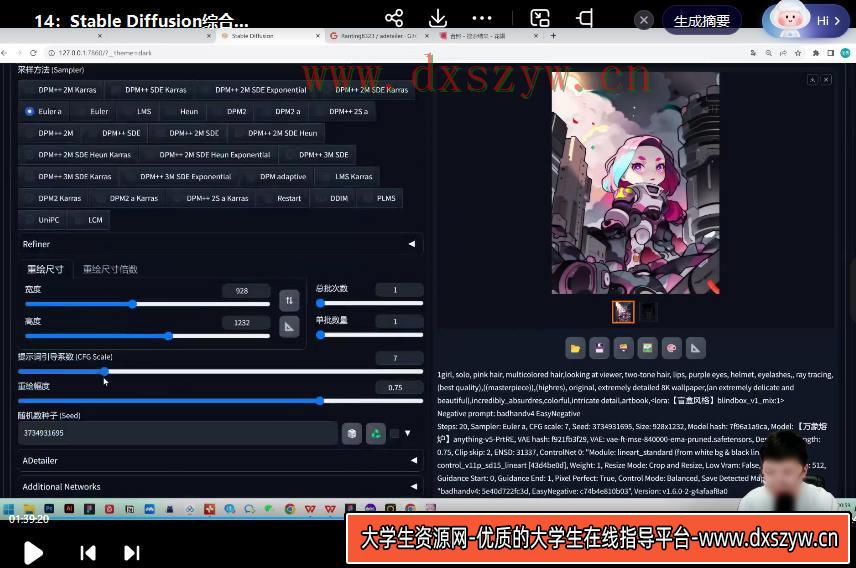Save zip archive icon below image

(x=623, y=348)
